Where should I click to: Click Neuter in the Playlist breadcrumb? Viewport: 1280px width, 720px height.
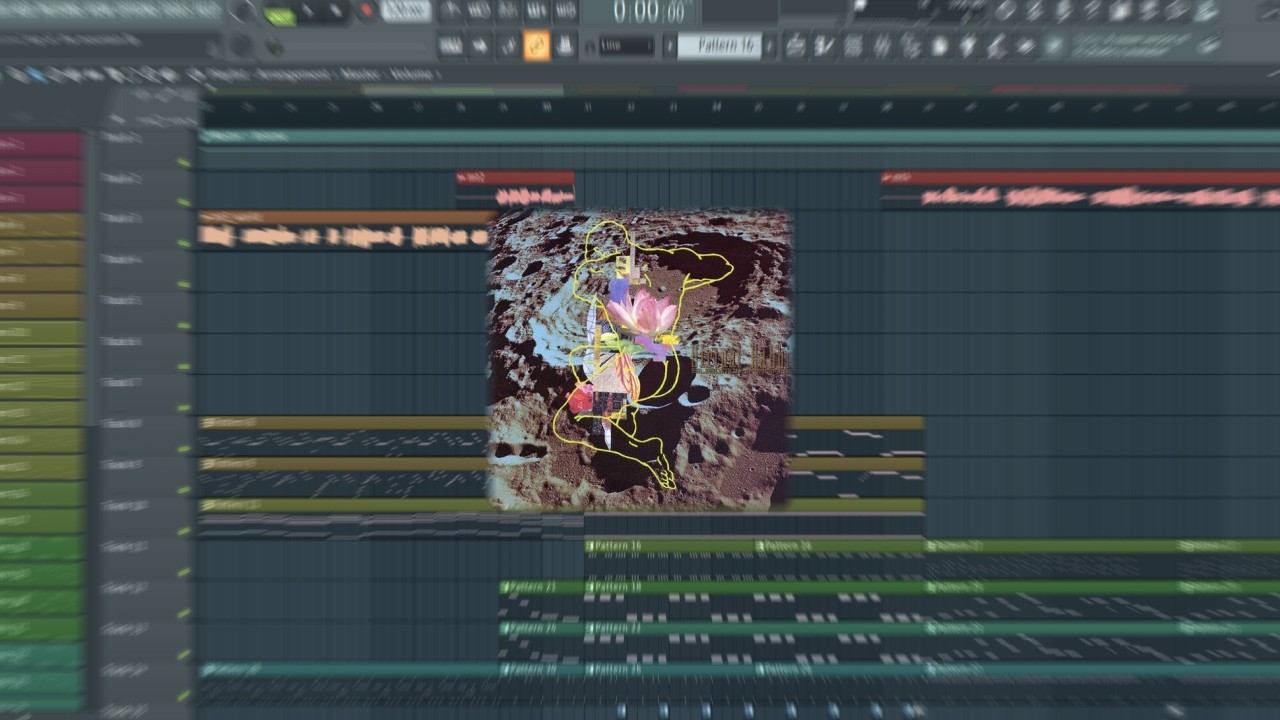point(359,75)
